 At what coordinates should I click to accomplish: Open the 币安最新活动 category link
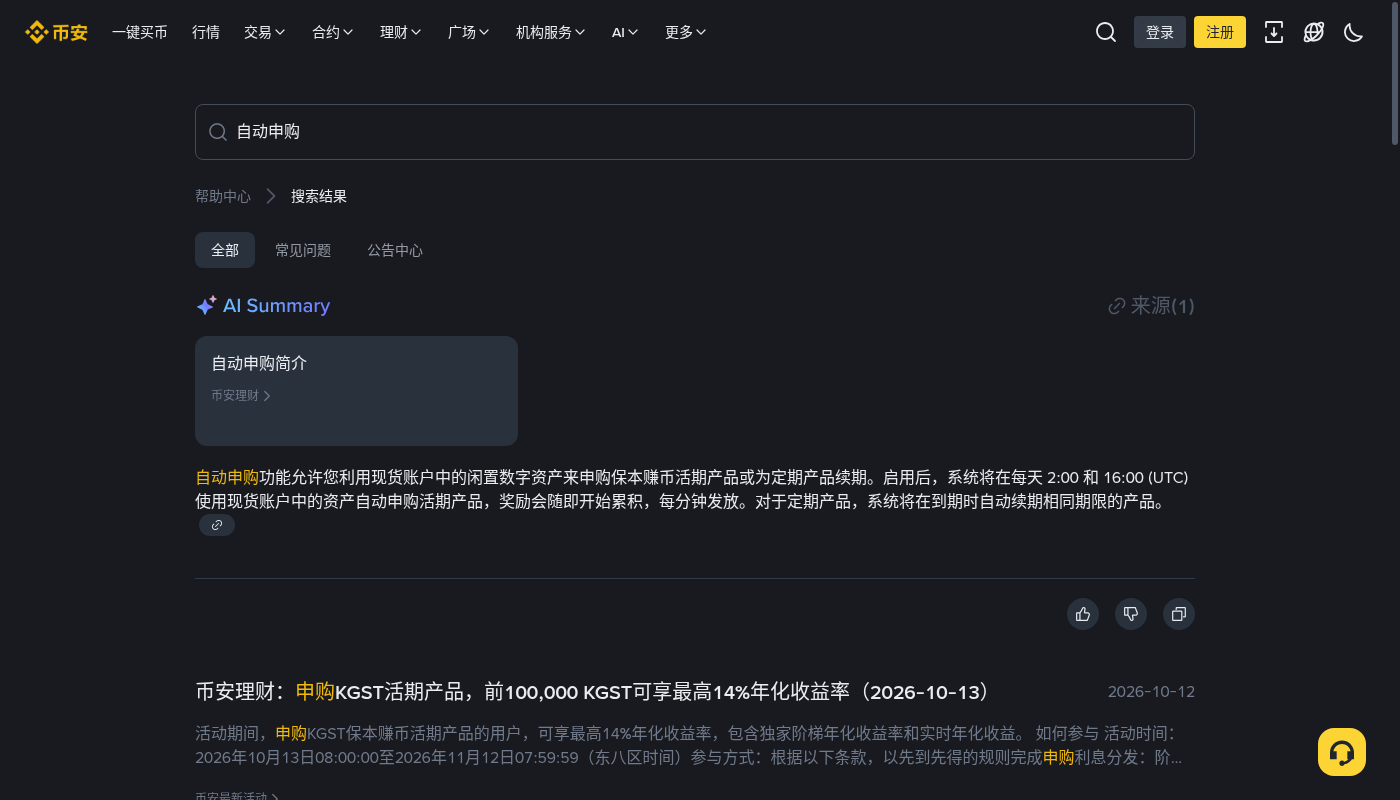[x=237, y=796]
